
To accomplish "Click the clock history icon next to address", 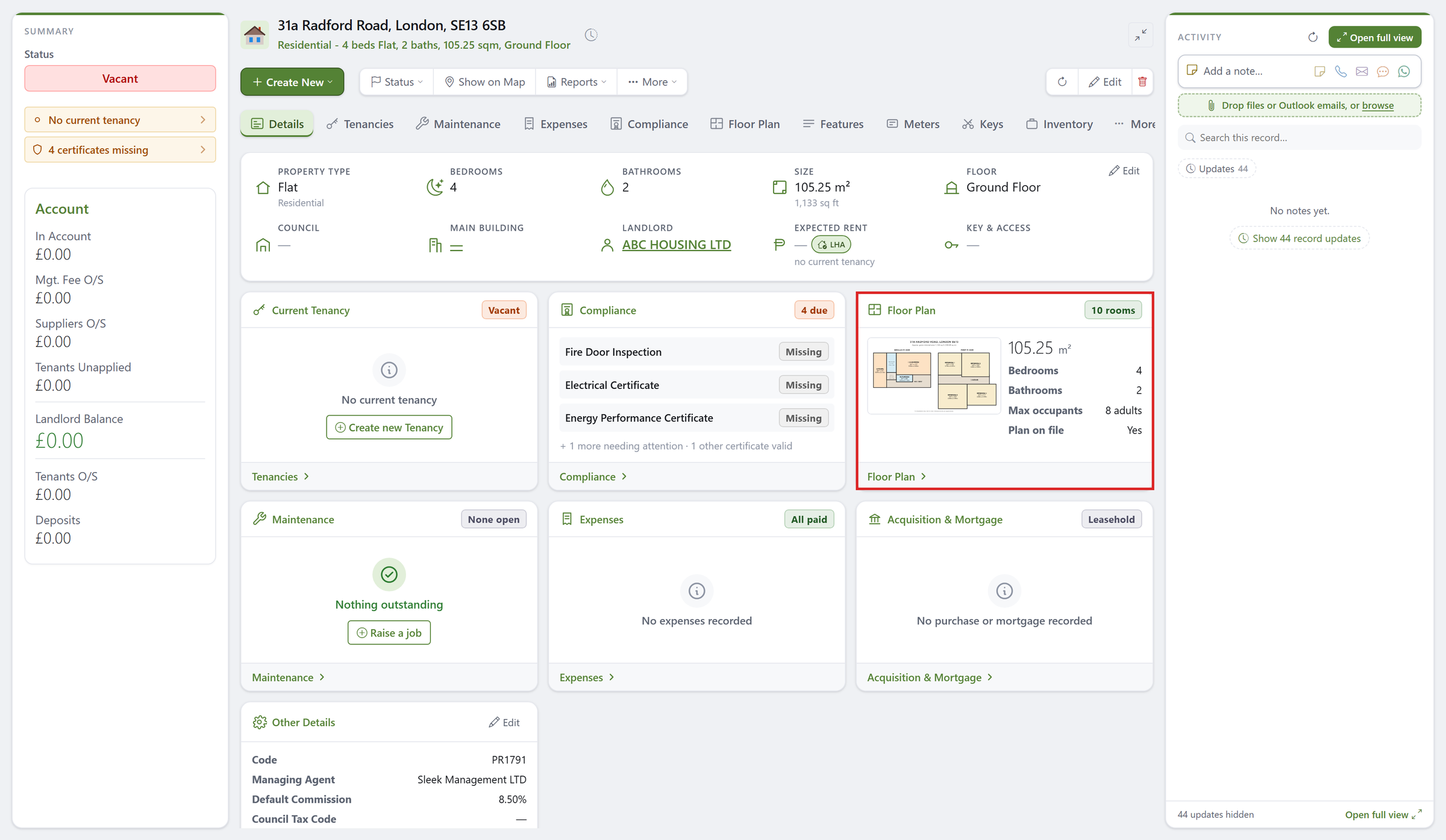I will [591, 35].
